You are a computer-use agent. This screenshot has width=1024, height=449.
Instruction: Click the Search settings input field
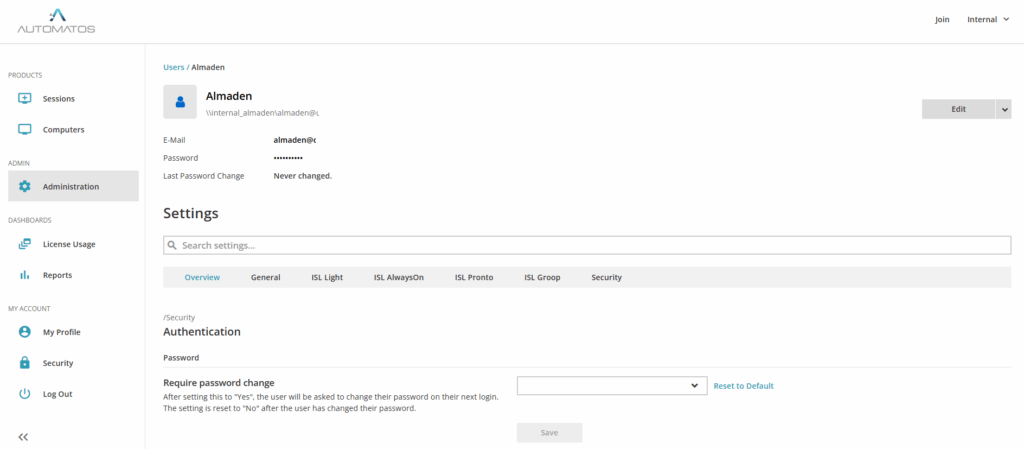587,245
